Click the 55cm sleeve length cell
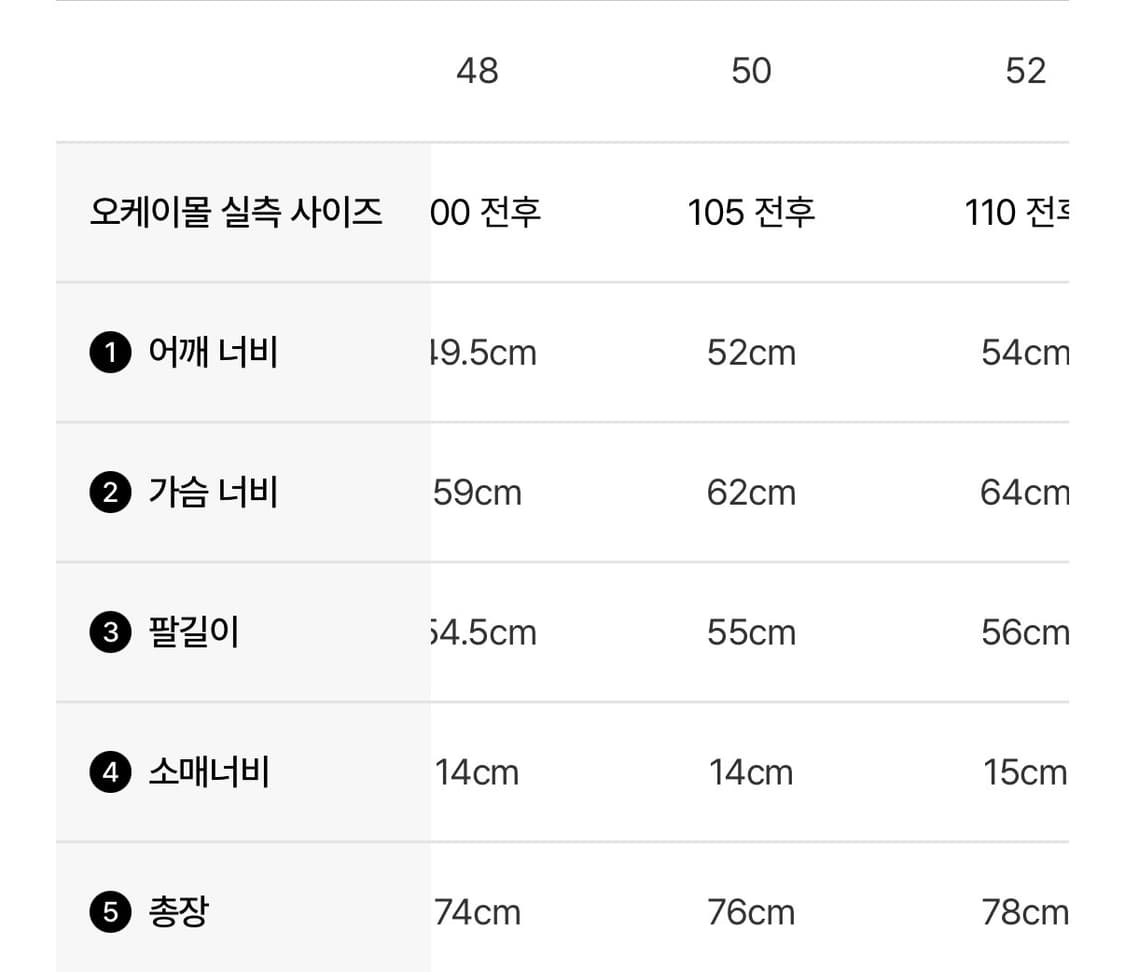This screenshot has width=1125, height=972. [751, 633]
